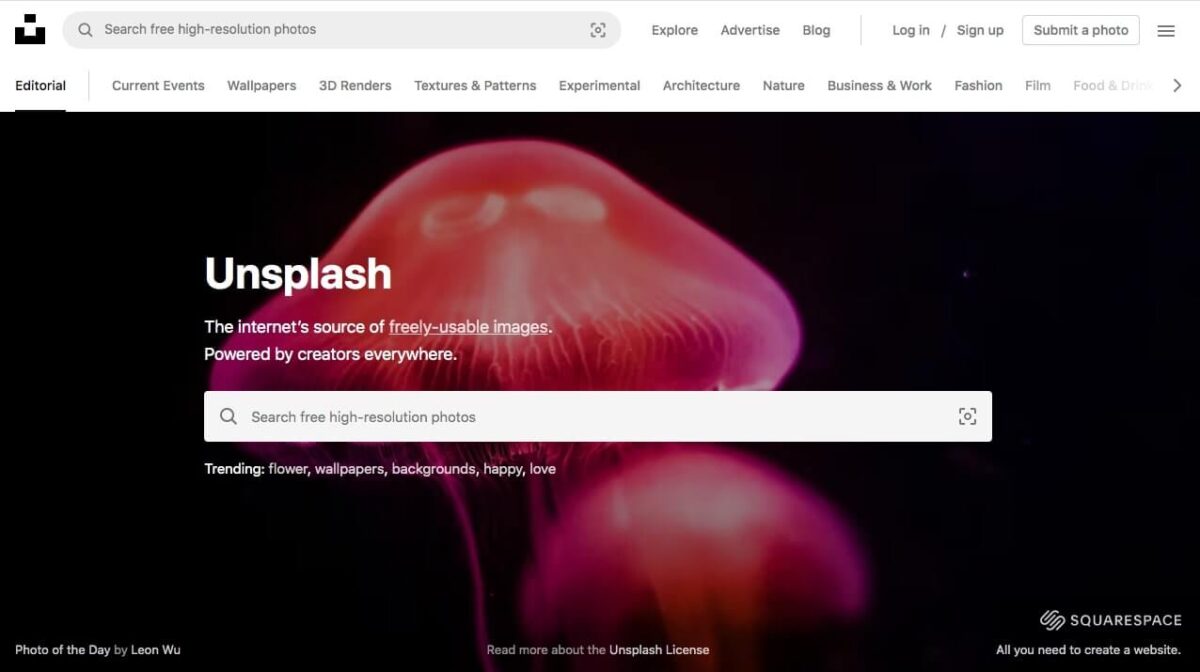Click the magnifier icon in top search bar
The height and width of the screenshot is (672, 1200).
86,30
